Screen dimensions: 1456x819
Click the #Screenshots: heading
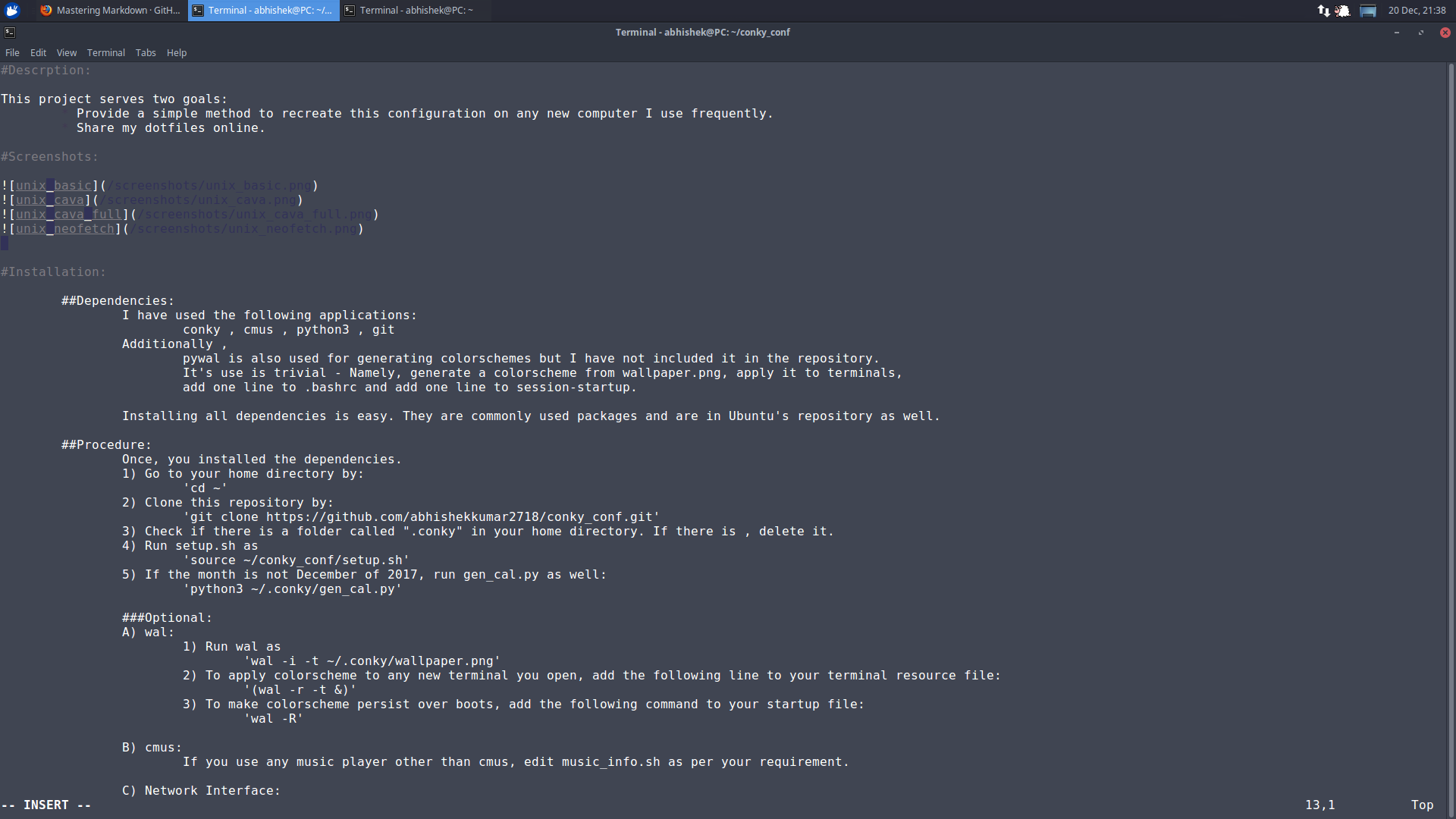(49, 157)
